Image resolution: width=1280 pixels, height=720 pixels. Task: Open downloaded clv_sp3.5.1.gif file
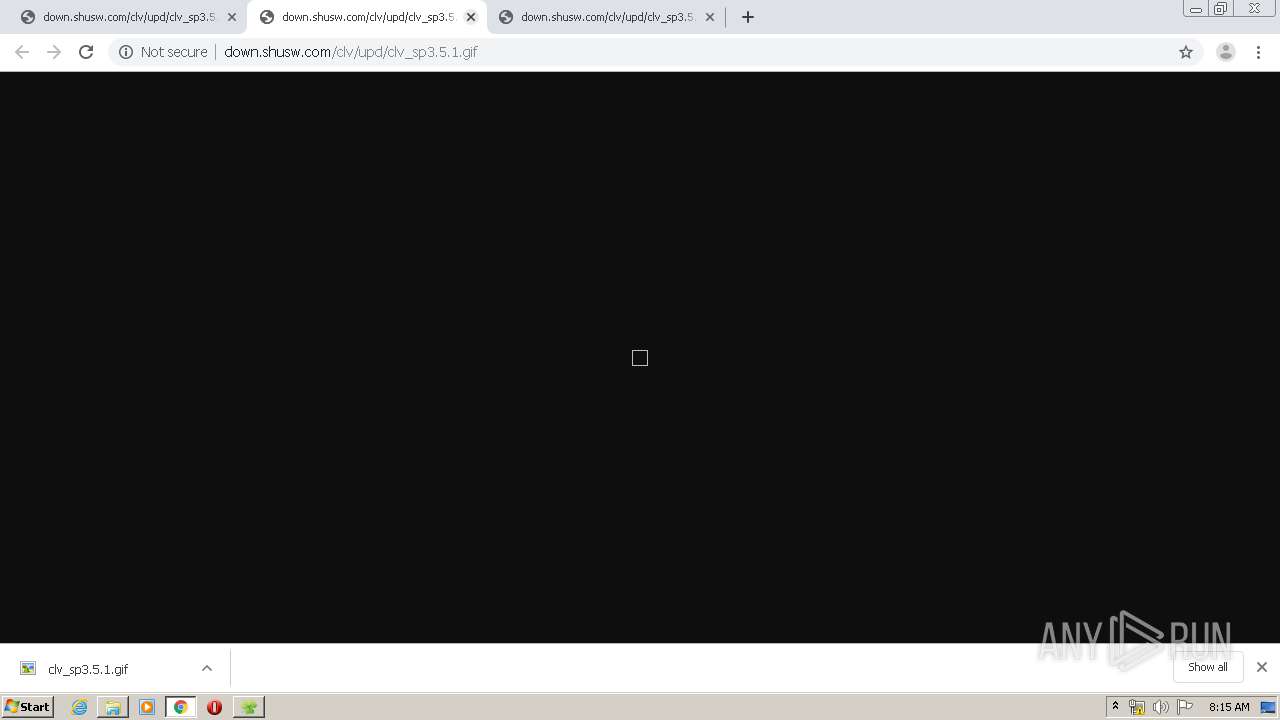88,669
